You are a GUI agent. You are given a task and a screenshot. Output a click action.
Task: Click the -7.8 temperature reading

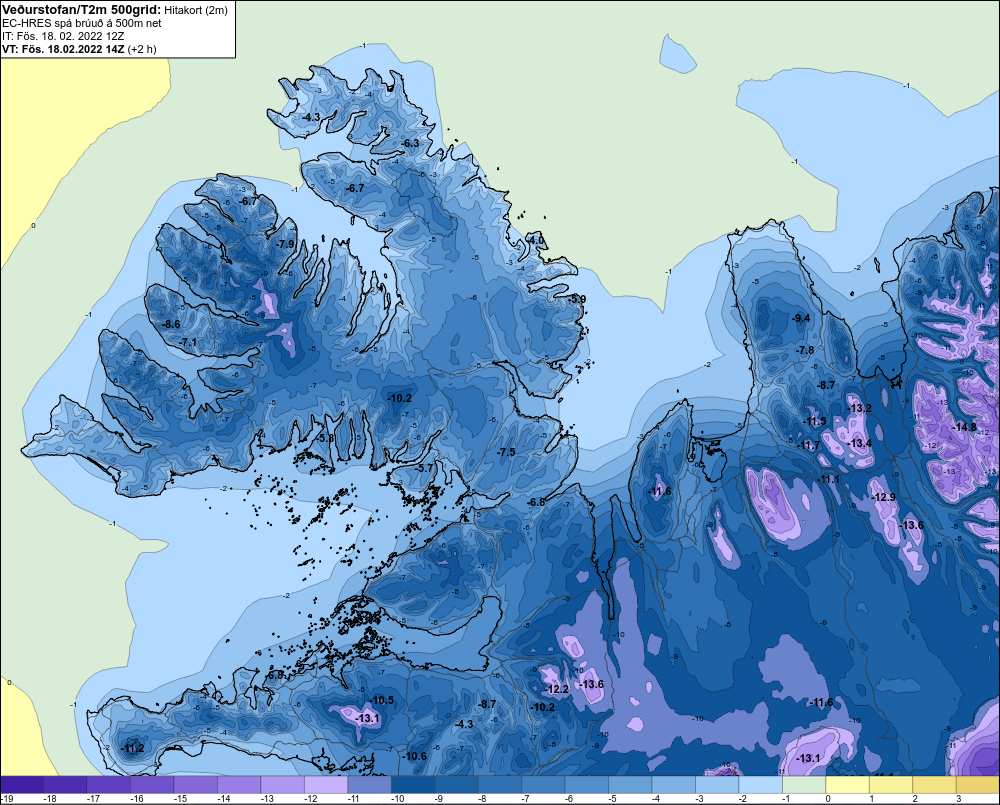805,350
